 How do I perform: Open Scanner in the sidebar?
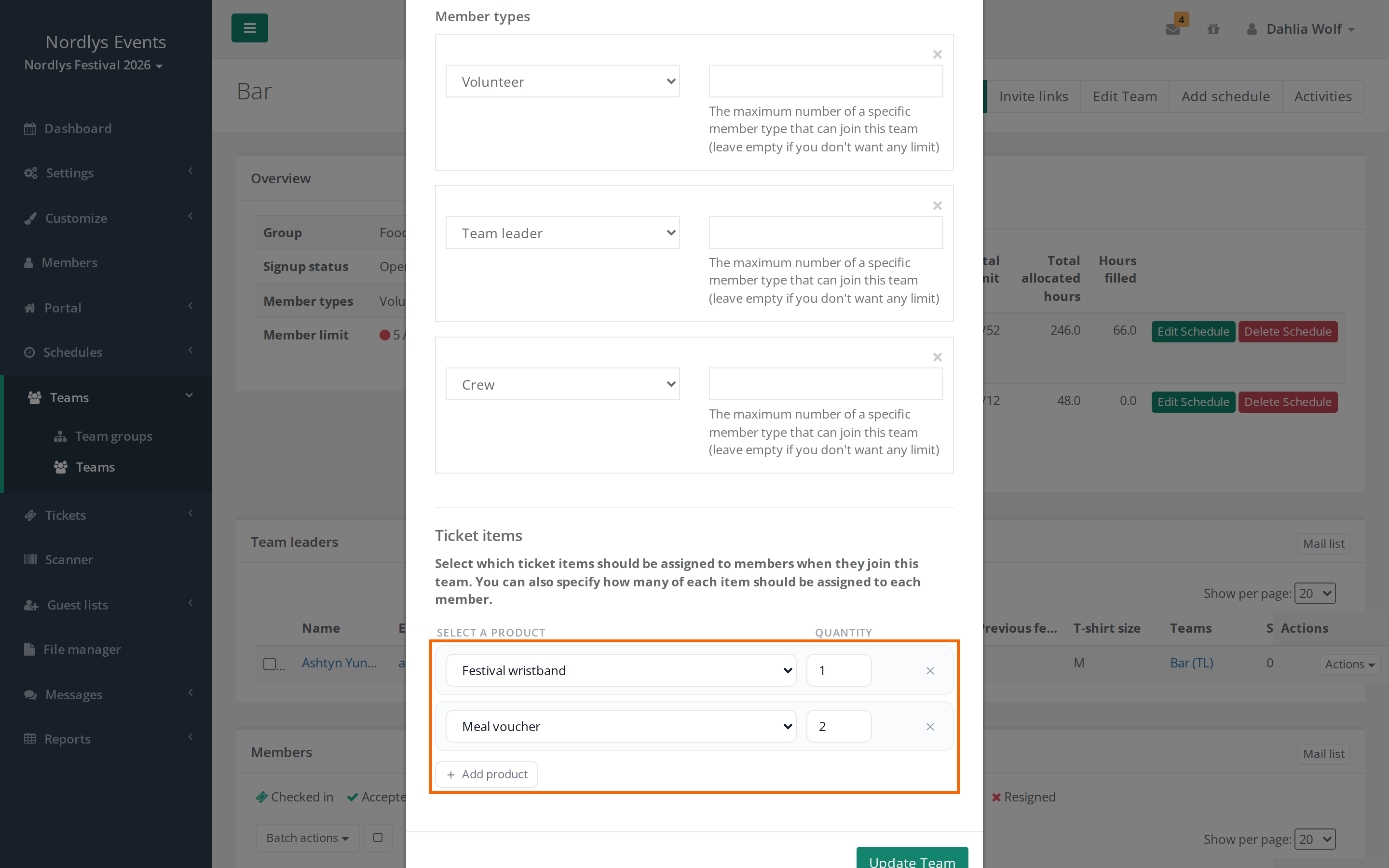[106, 560]
